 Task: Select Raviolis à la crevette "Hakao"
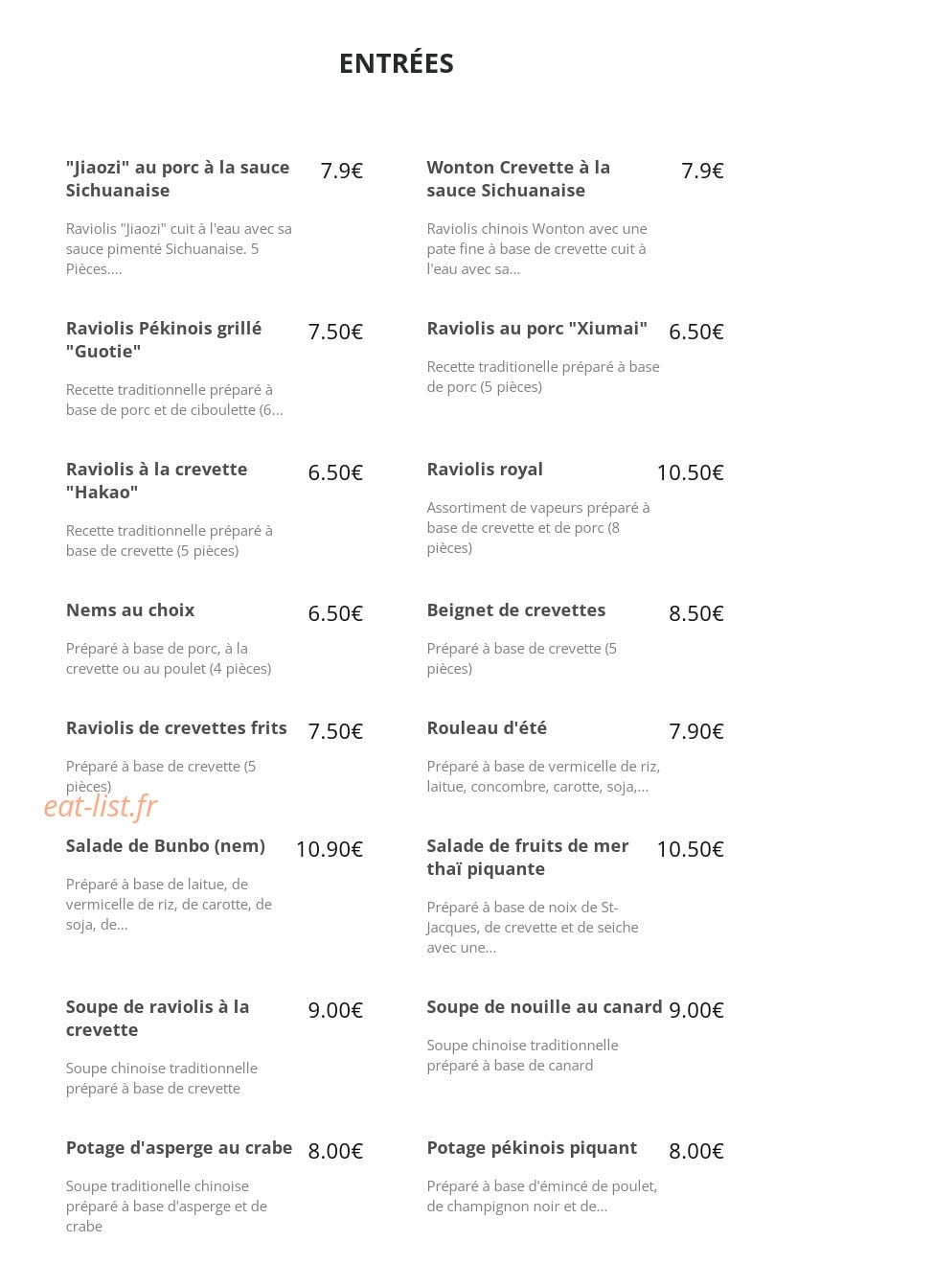[157, 480]
